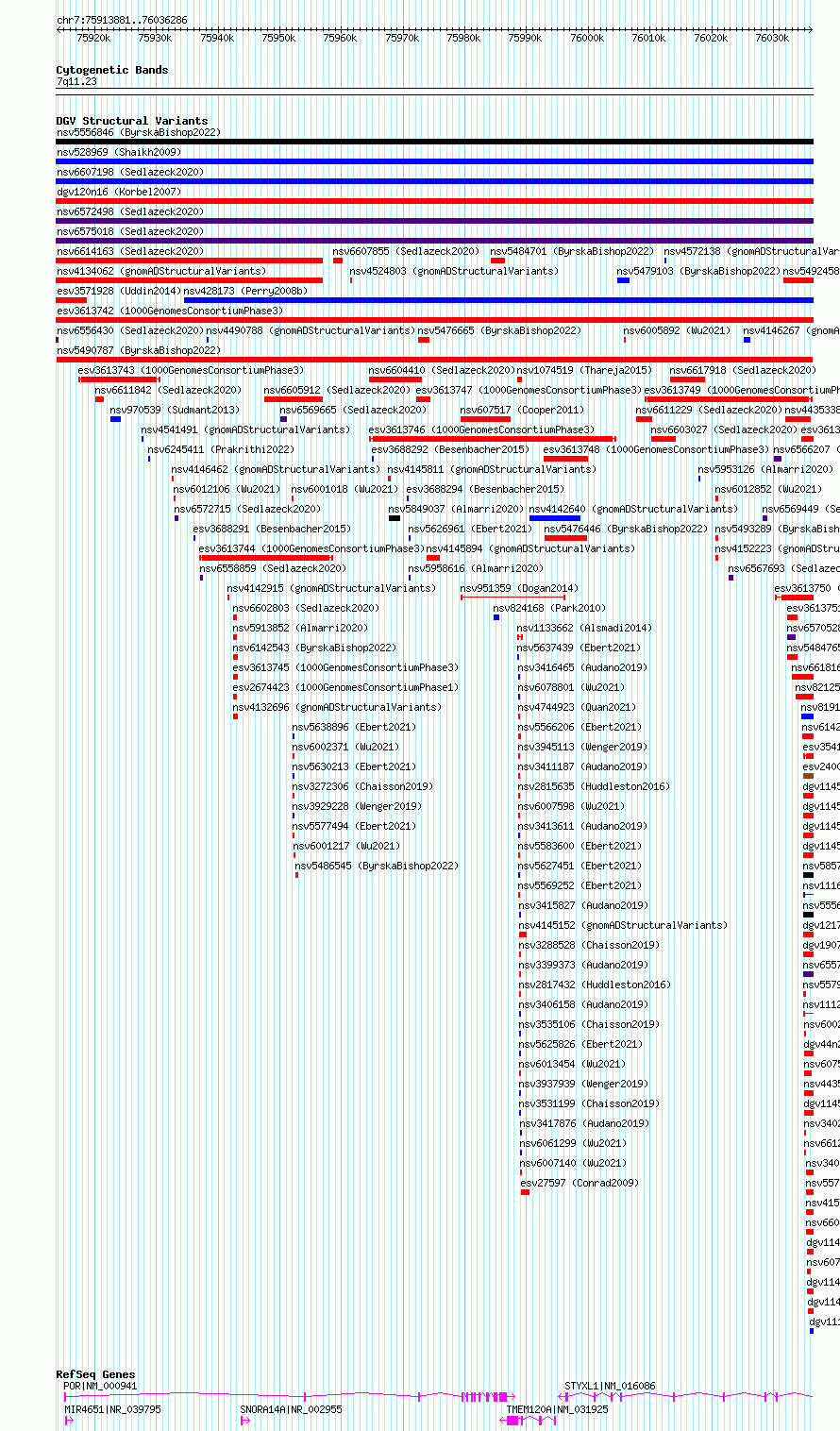Open nsv951359 (Dogan2014) variant
Image resolution: width=840 pixels, height=1431 pixels.
[x=519, y=588]
